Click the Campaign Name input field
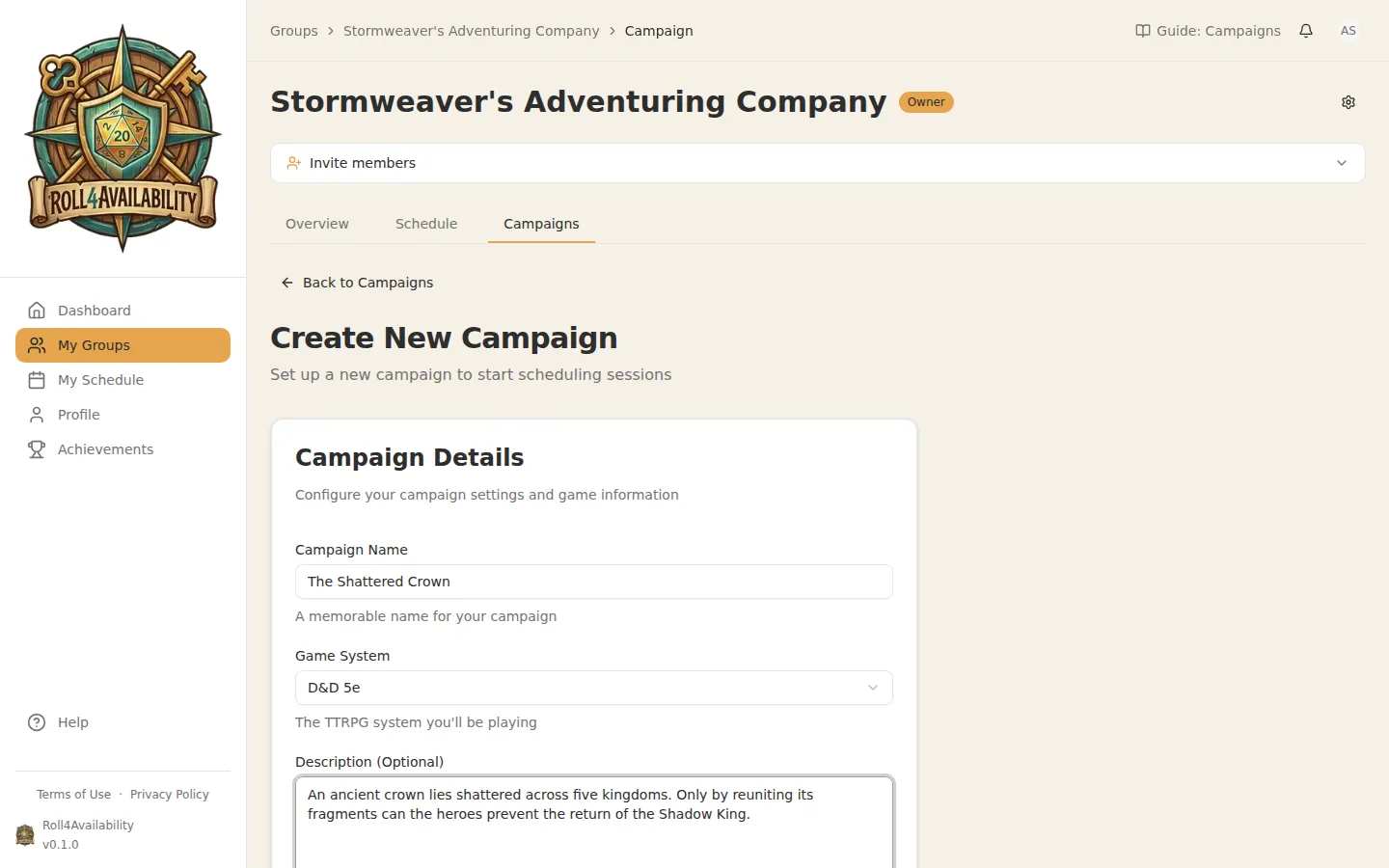 (593, 582)
